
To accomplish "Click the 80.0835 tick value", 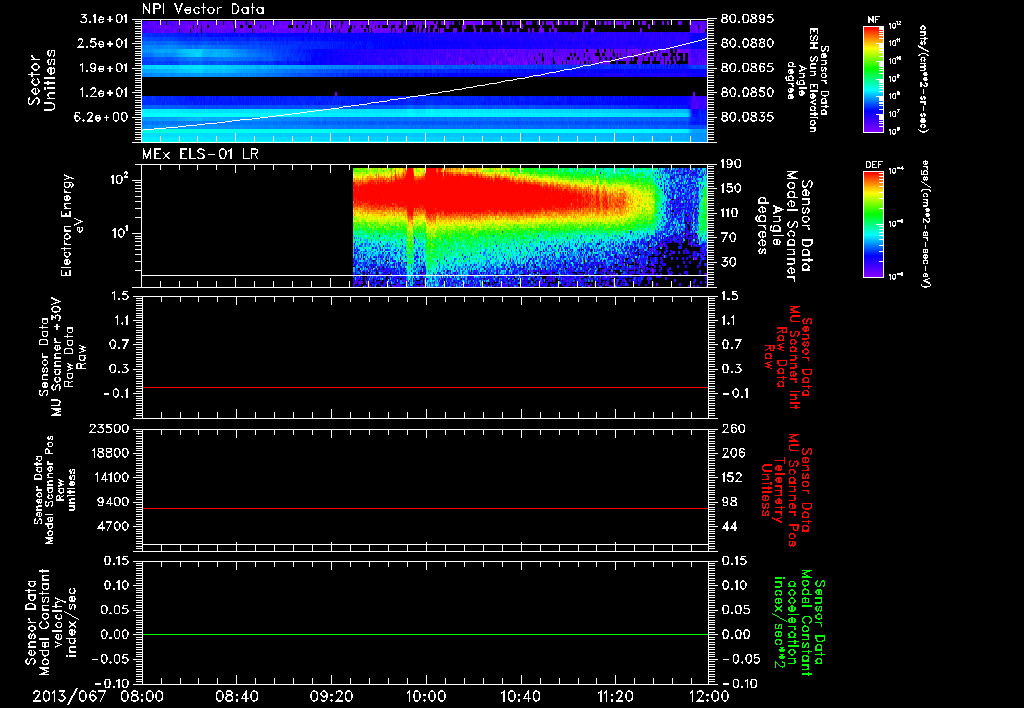I will tap(747, 117).
